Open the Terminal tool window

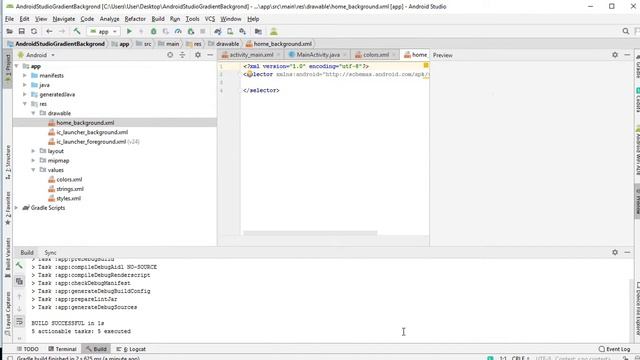point(62,349)
